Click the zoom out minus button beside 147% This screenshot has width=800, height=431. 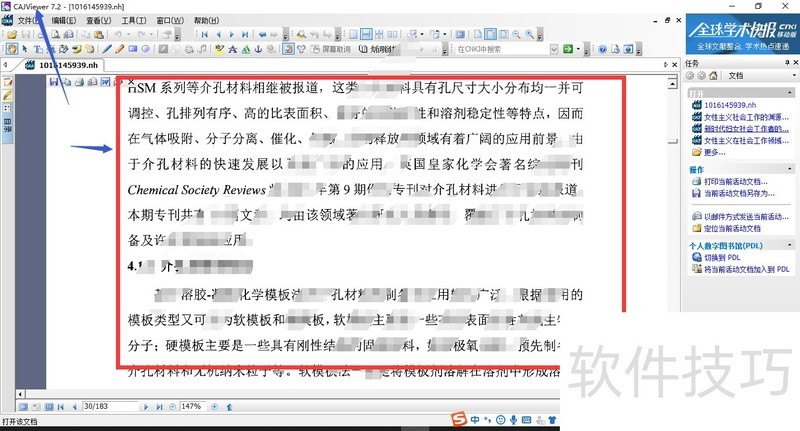click(x=172, y=407)
